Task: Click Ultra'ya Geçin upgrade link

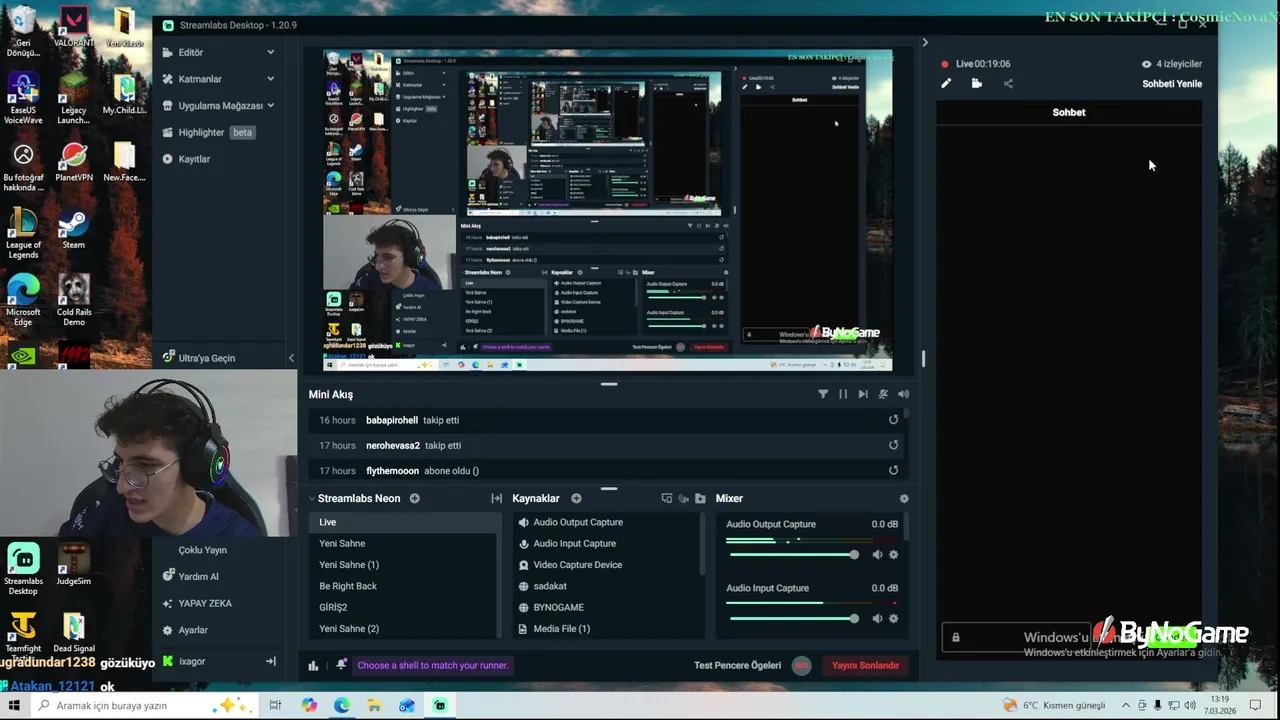Action: point(198,358)
